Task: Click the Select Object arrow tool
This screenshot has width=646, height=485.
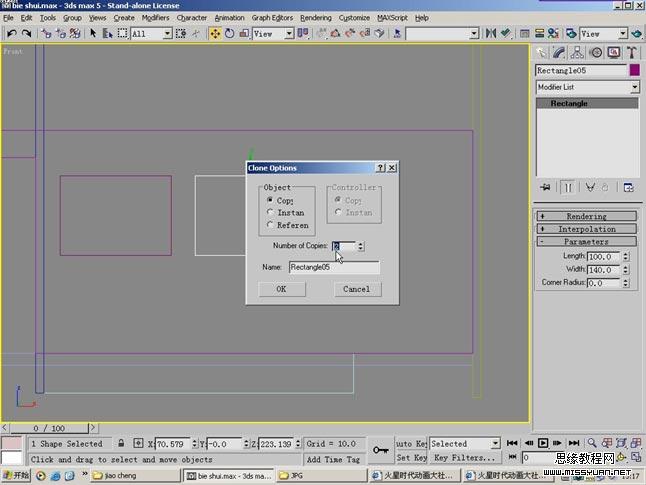Action: pyautogui.click(x=93, y=33)
